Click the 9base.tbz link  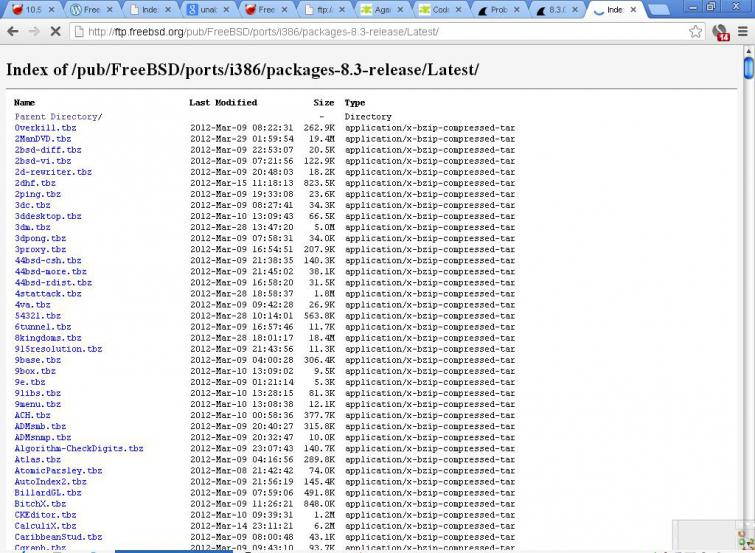coord(38,360)
